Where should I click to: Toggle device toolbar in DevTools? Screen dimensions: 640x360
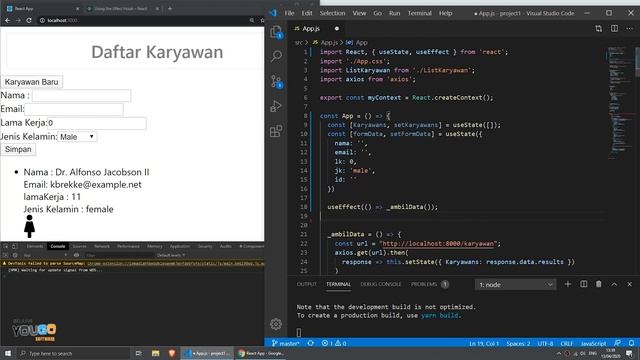tap(15, 246)
